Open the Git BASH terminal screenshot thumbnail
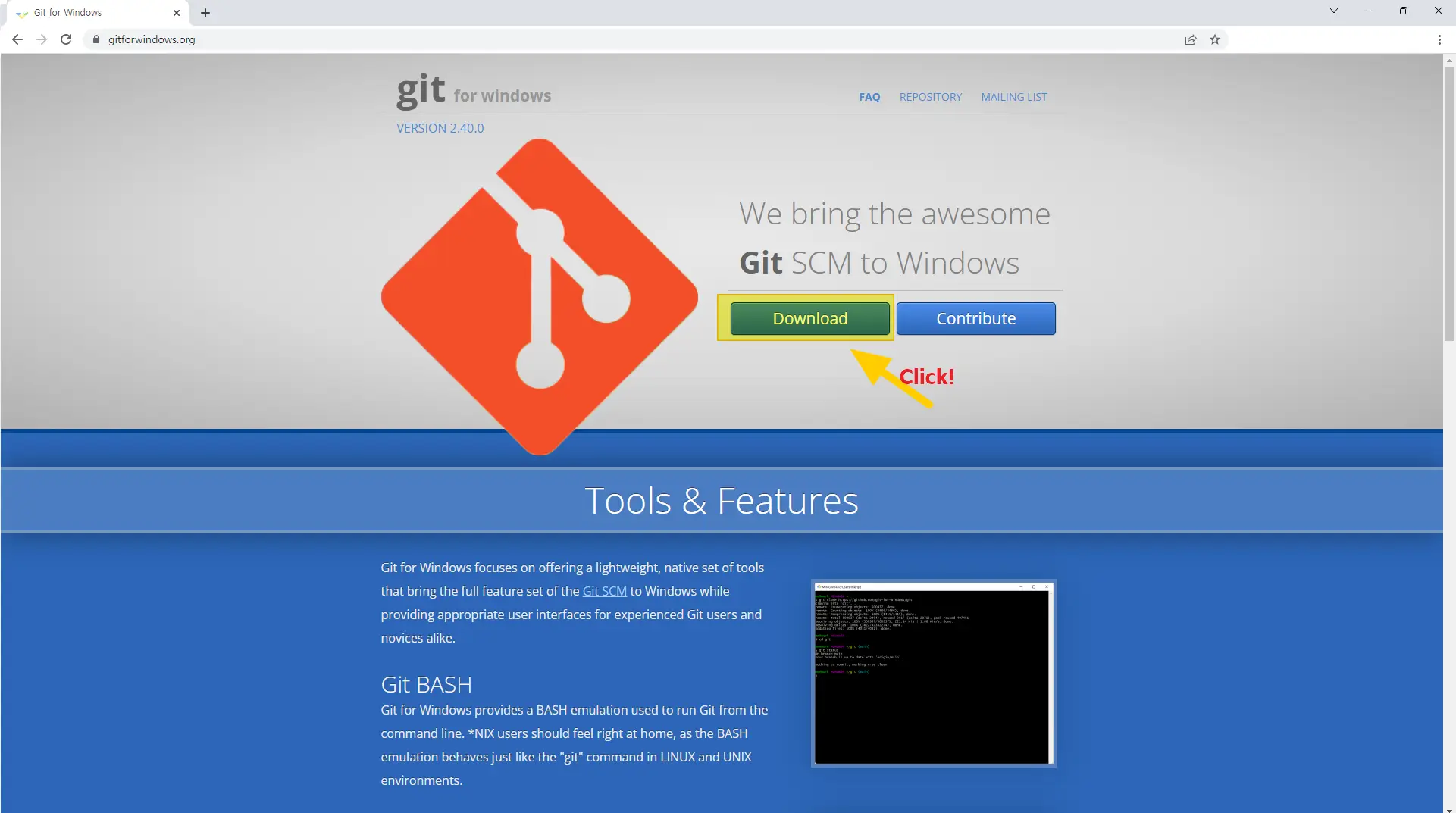Screen dimensions: 1456x813 pyautogui.click(x=934, y=673)
